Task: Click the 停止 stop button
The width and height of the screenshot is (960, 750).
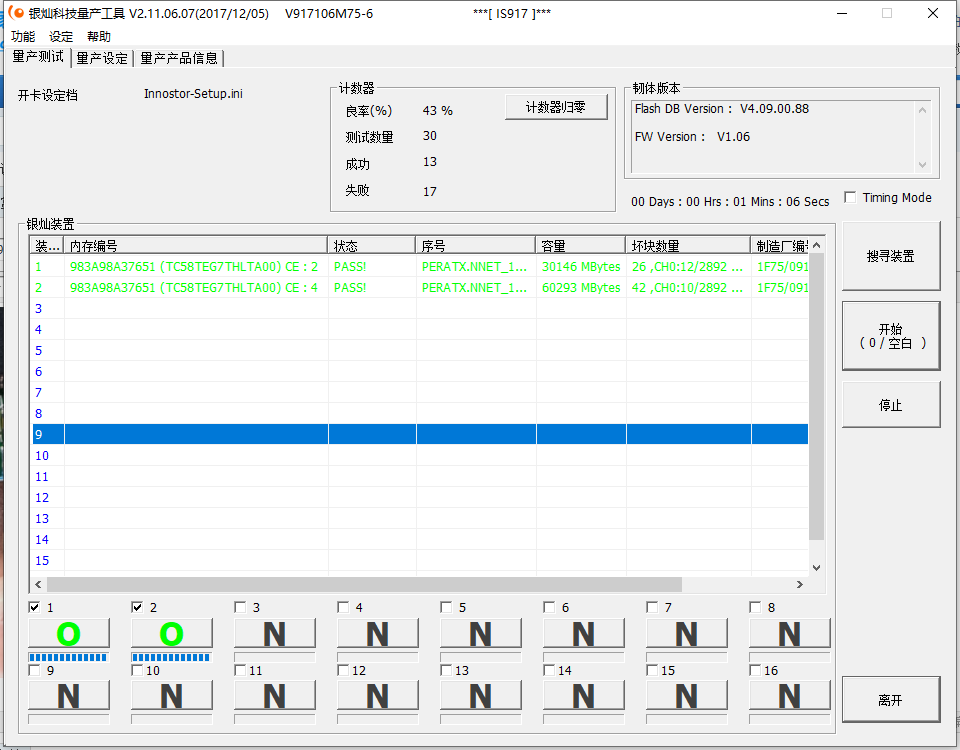Action: pos(891,405)
